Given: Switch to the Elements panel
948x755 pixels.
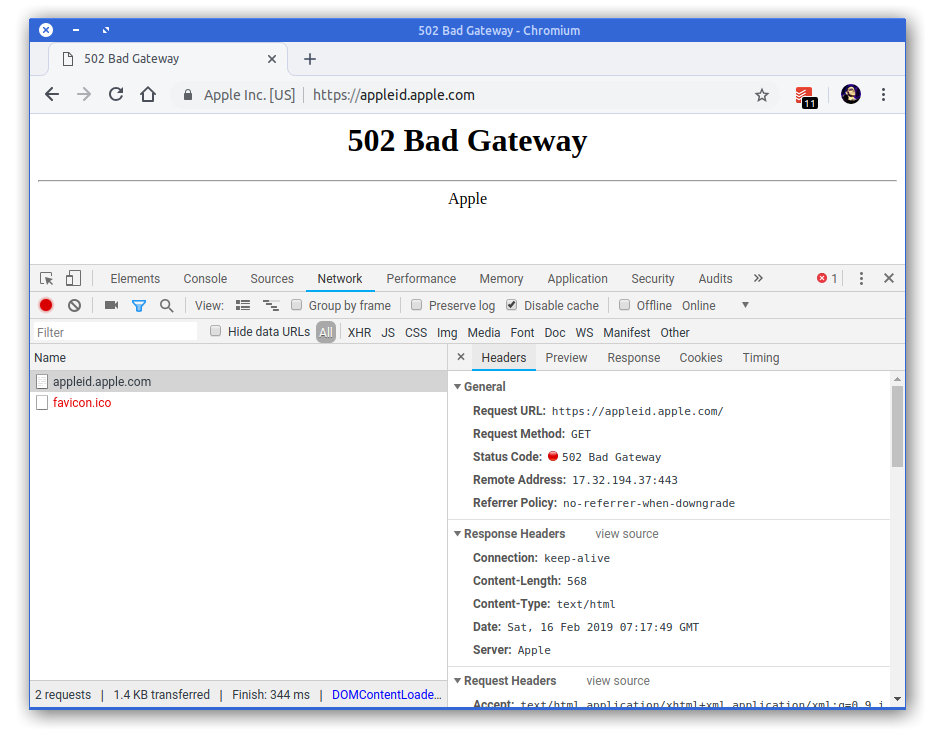Looking at the screenshot, I should (x=135, y=279).
